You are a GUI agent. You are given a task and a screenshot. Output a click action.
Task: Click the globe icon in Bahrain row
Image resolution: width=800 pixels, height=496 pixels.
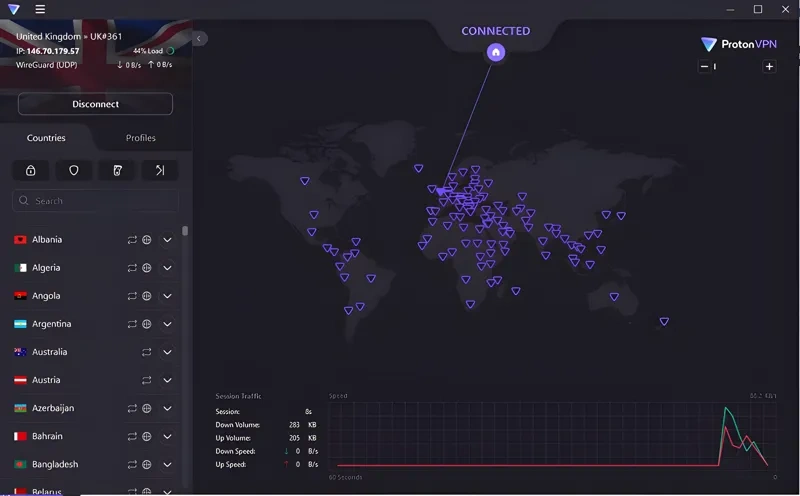pyautogui.click(x=147, y=436)
